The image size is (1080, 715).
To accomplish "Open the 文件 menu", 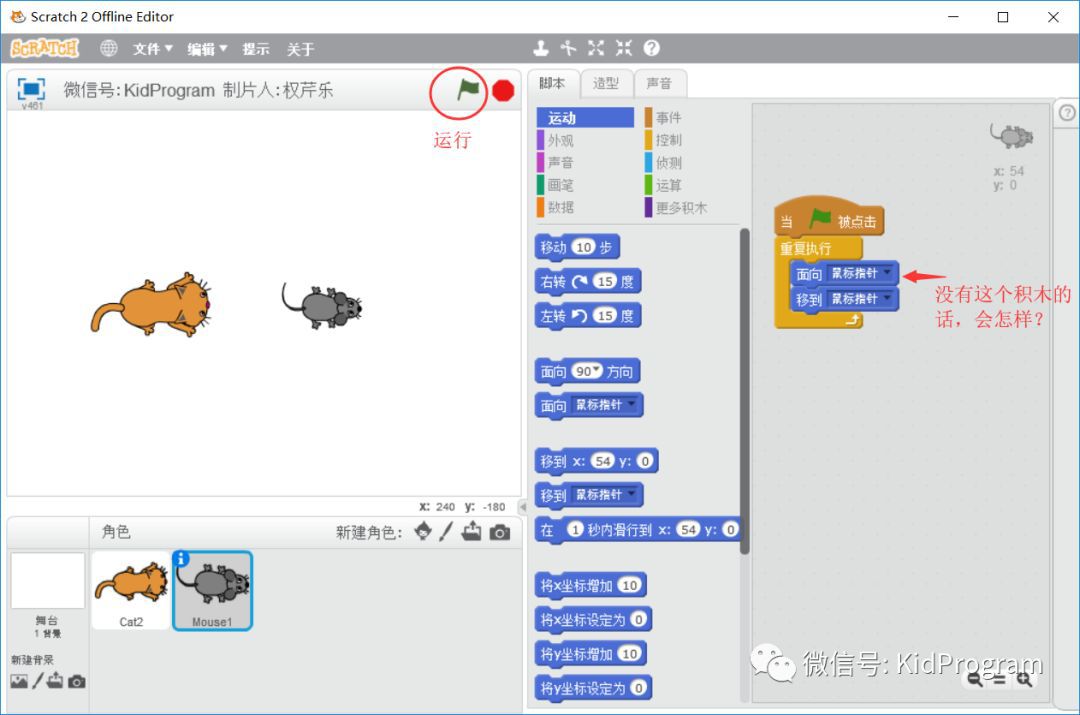I will tap(152, 49).
